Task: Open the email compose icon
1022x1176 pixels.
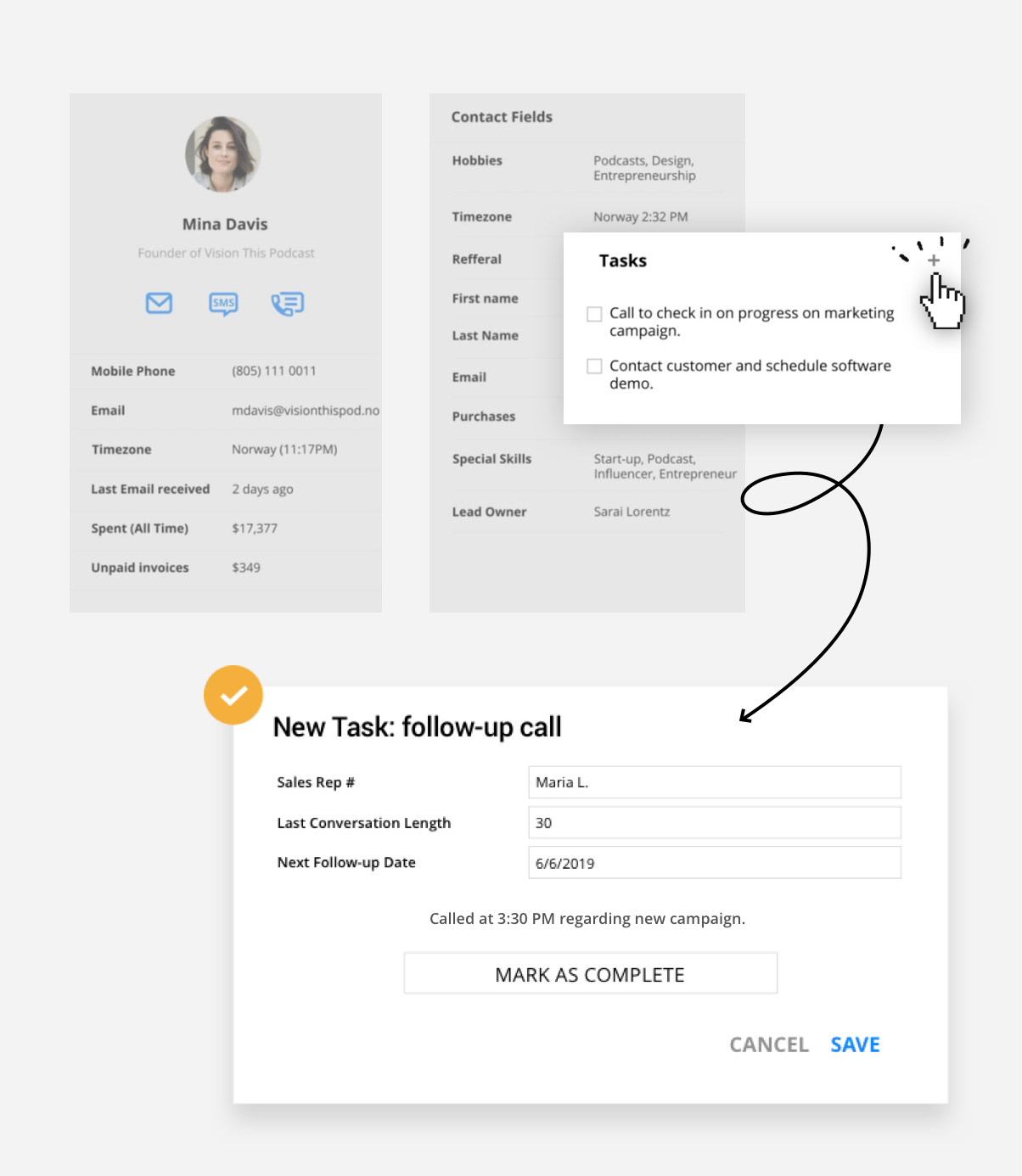Action: pyautogui.click(x=159, y=303)
